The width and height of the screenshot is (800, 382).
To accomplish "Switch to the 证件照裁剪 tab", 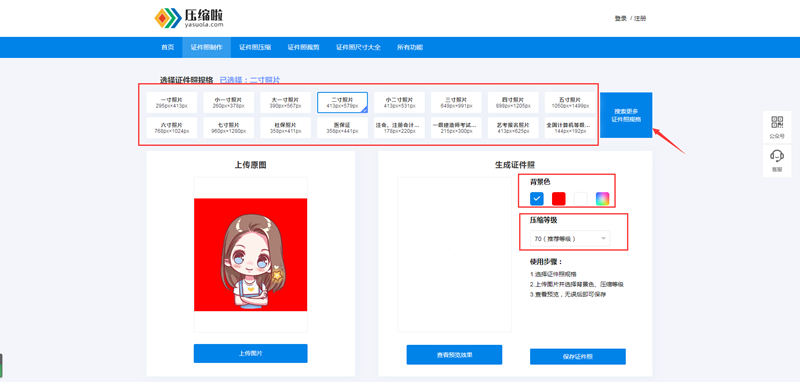I will [303, 47].
